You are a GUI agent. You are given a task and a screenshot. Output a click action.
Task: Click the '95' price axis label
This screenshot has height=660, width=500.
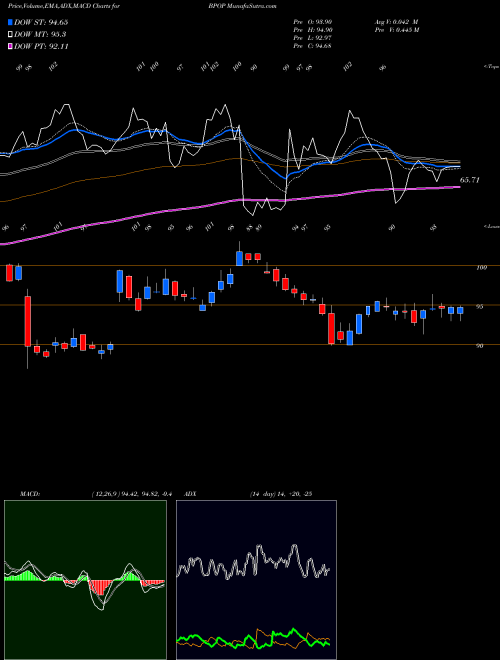(x=479, y=307)
